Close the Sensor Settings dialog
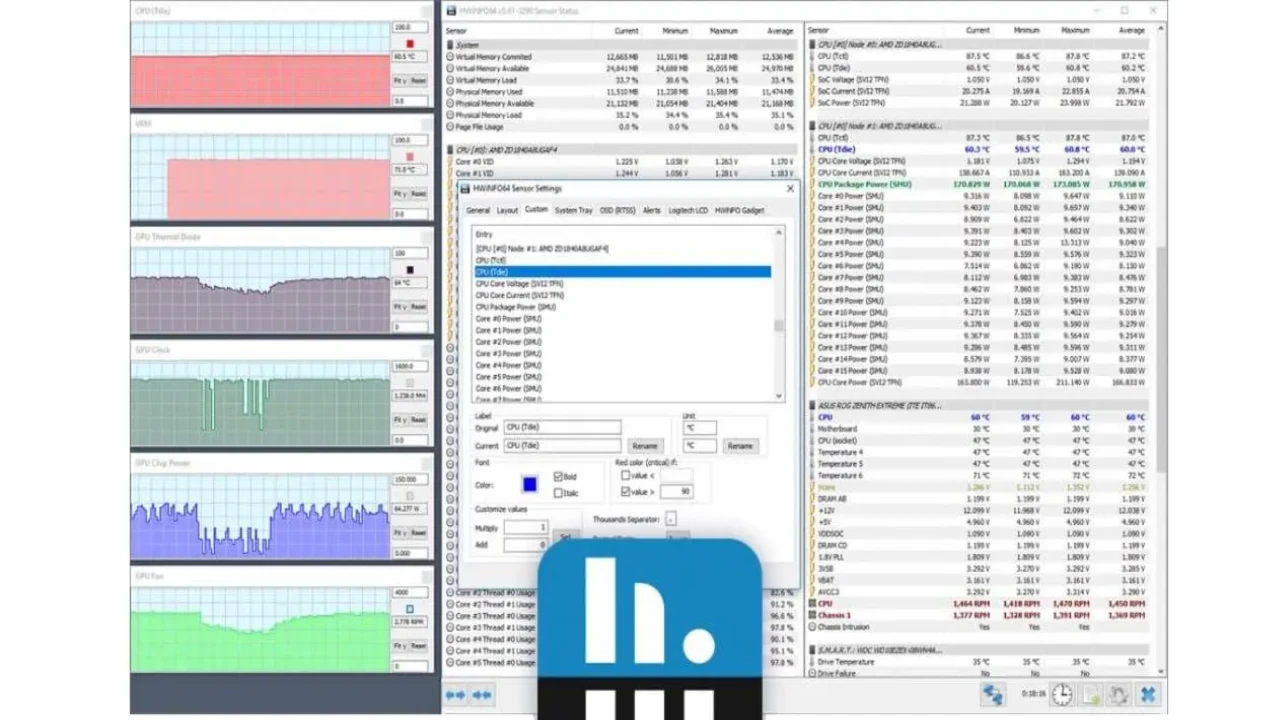 (x=790, y=188)
